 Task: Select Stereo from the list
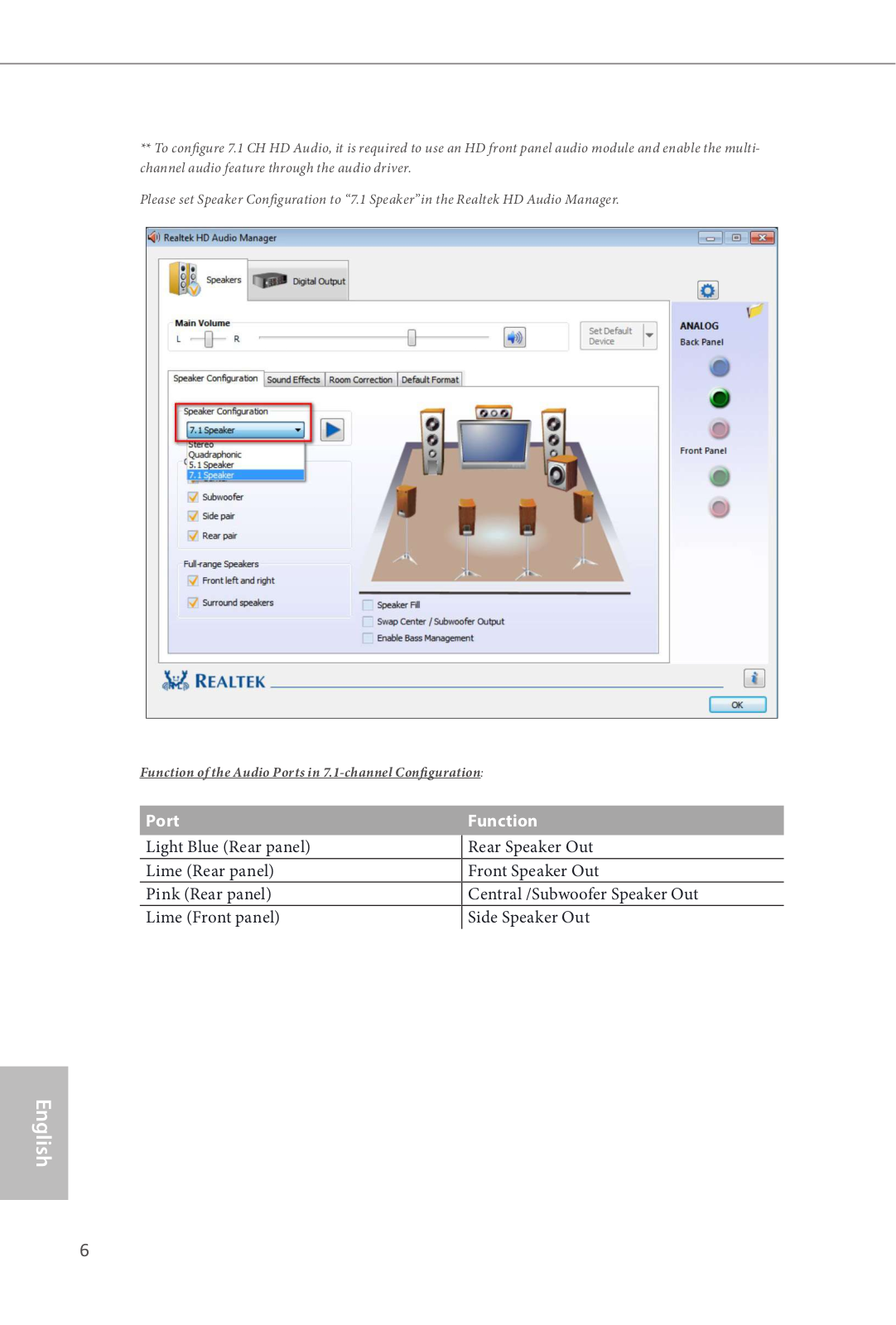coord(246,445)
